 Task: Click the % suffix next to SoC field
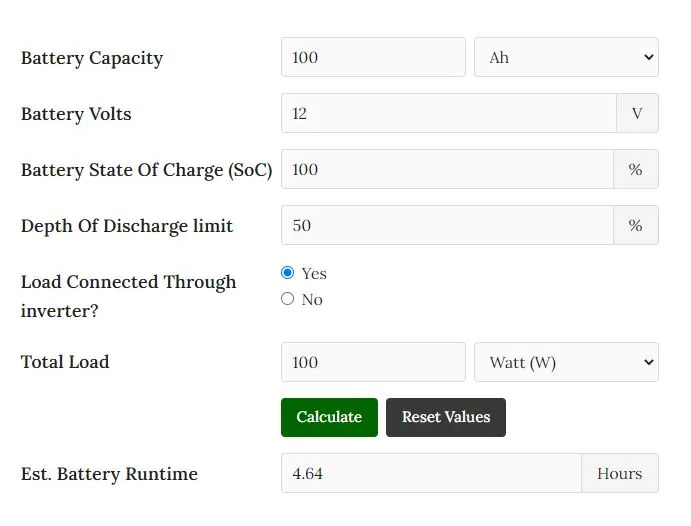click(635, 169)
